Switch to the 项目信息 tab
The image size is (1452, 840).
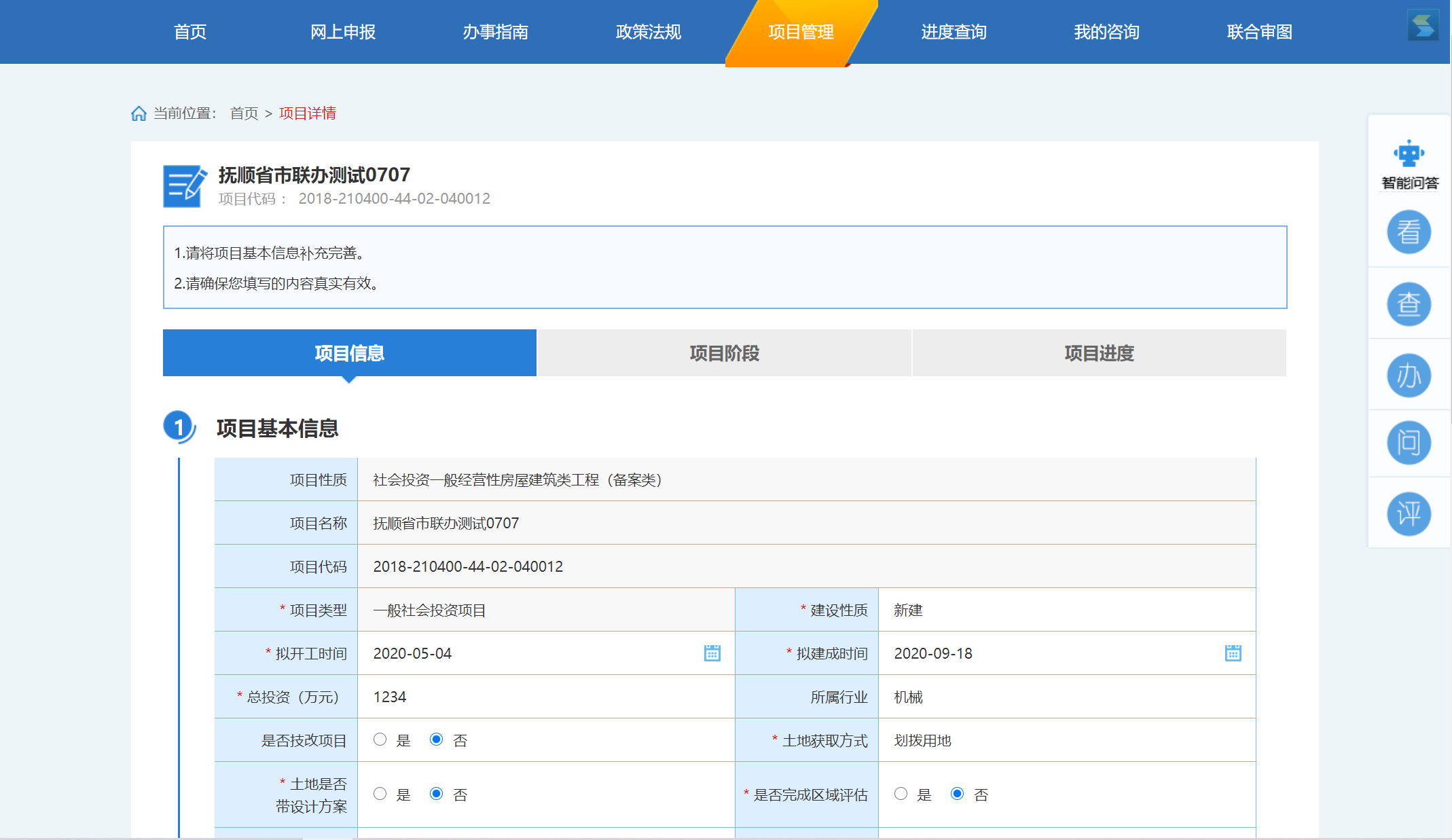[x=350, y=353]
